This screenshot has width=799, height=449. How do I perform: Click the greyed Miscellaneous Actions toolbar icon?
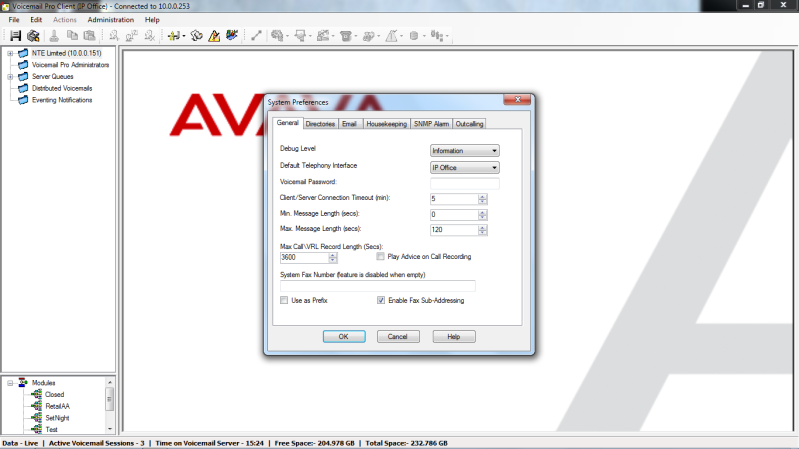click(368, 36)
